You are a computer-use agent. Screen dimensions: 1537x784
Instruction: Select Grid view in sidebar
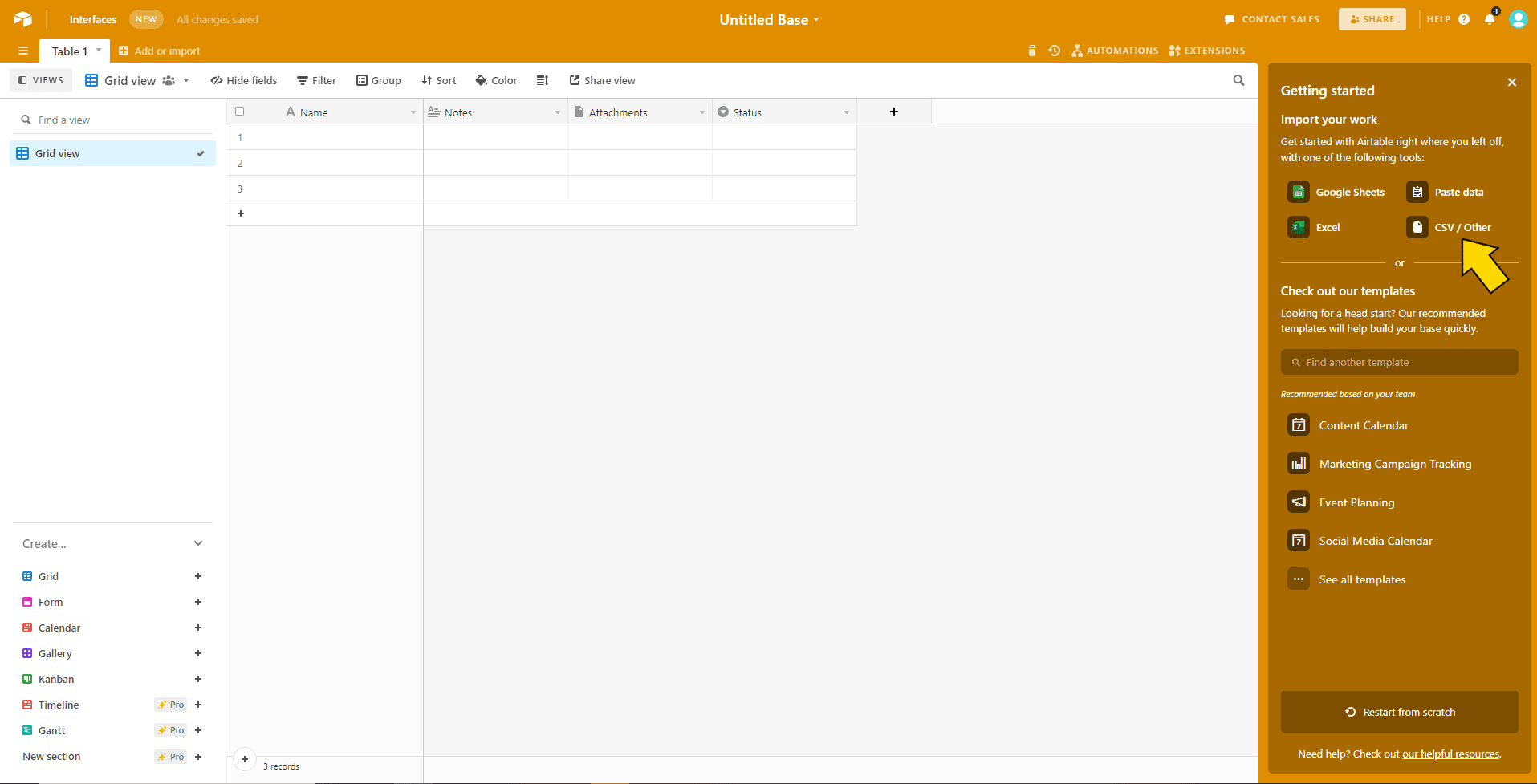112,153
